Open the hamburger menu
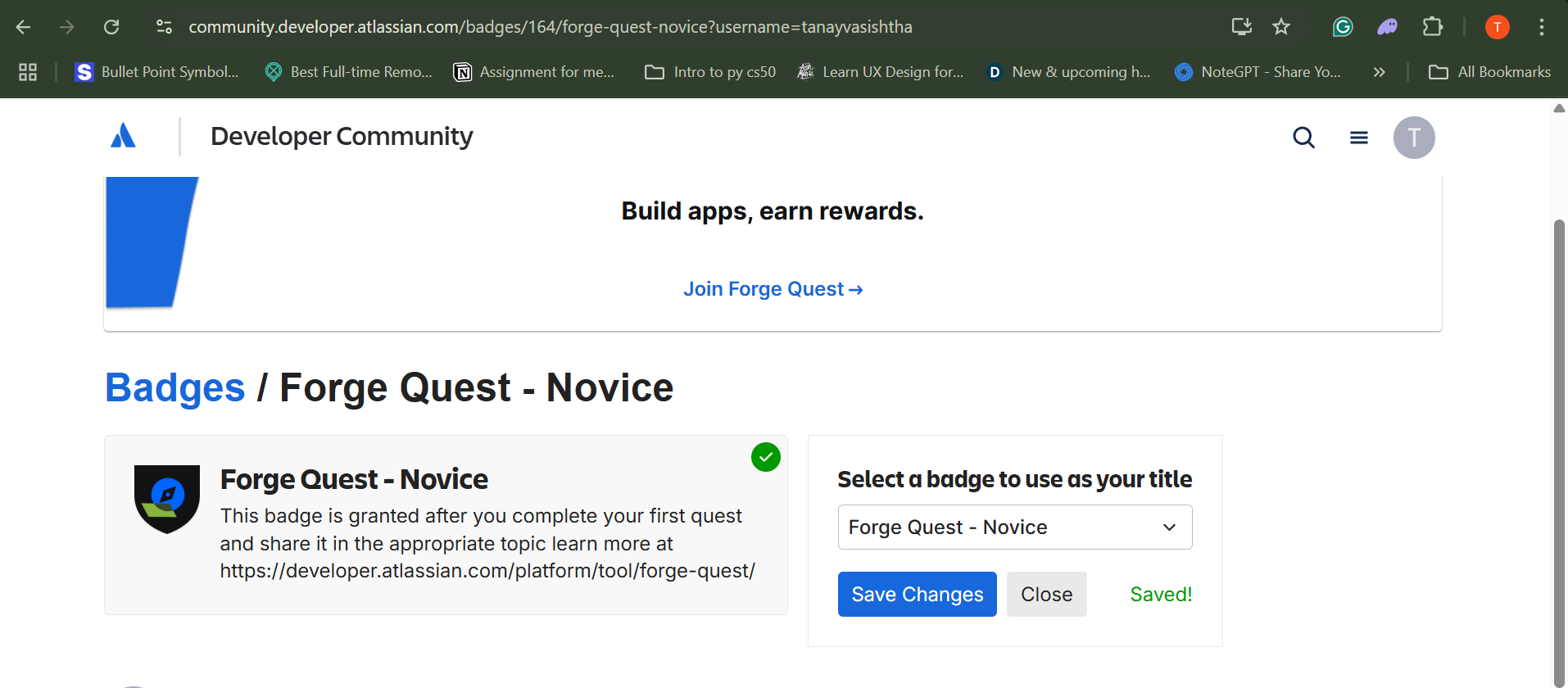The height and width of the screenshot is (688, 1568). [x=1359, y=138]
